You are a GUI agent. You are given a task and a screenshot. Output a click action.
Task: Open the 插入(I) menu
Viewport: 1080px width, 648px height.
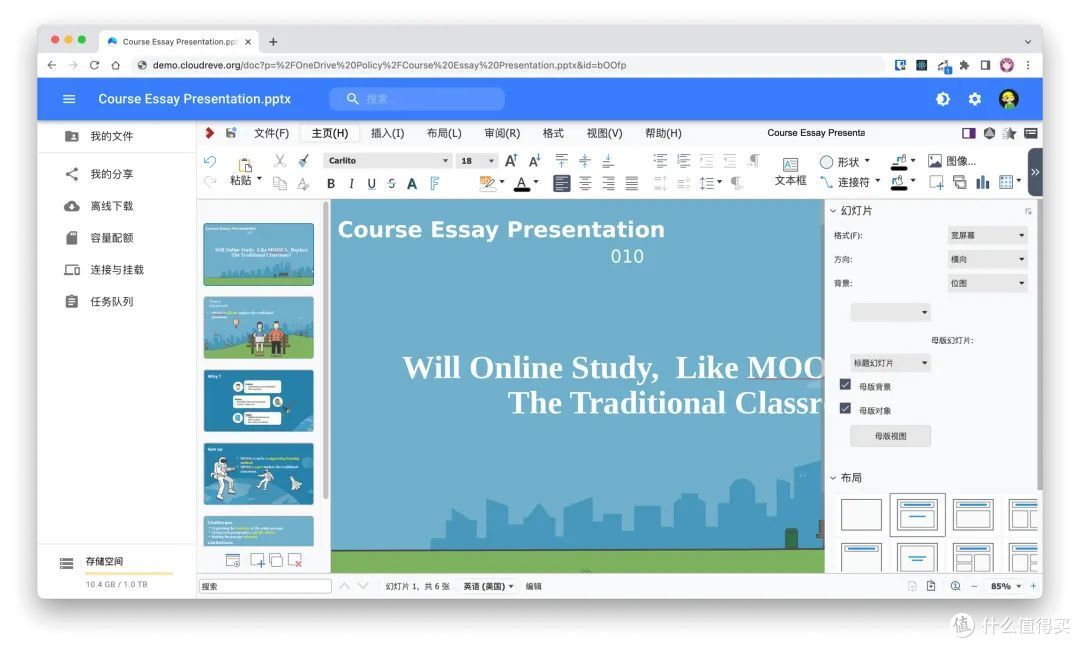click(x=387, y=133)
